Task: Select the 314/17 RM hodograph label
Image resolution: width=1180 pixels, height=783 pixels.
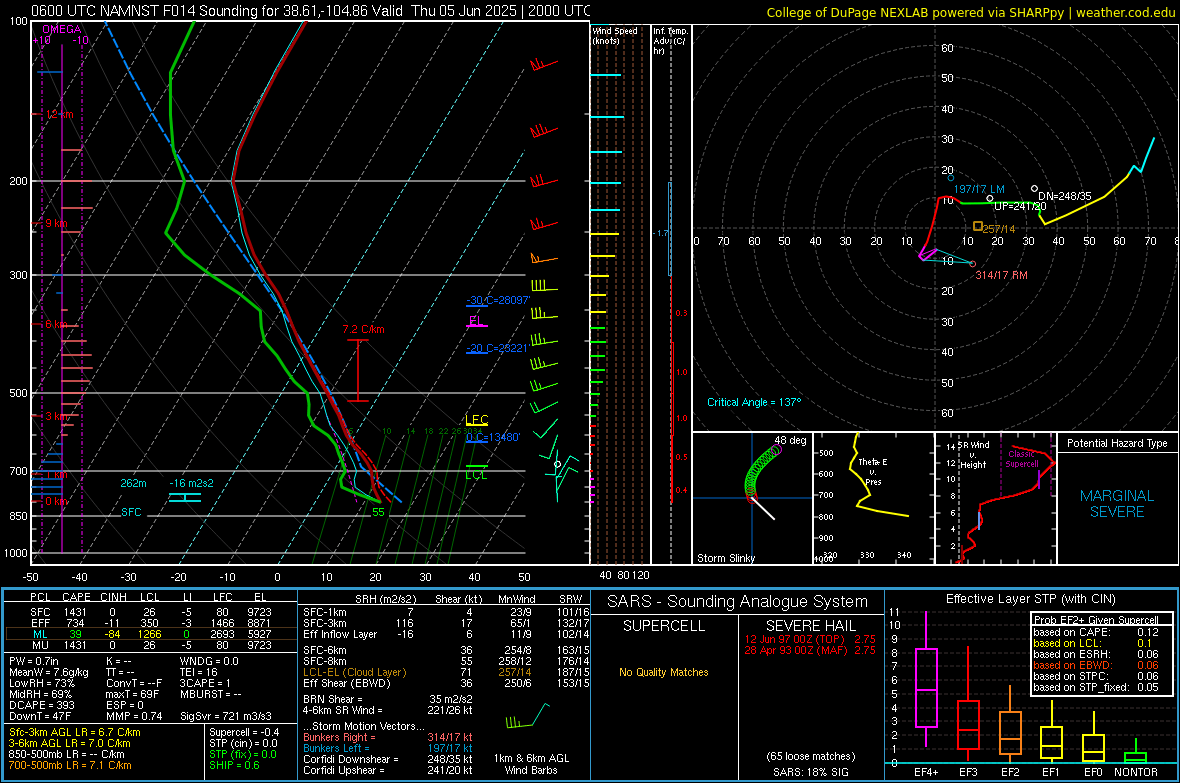Action: point(1002,276)
